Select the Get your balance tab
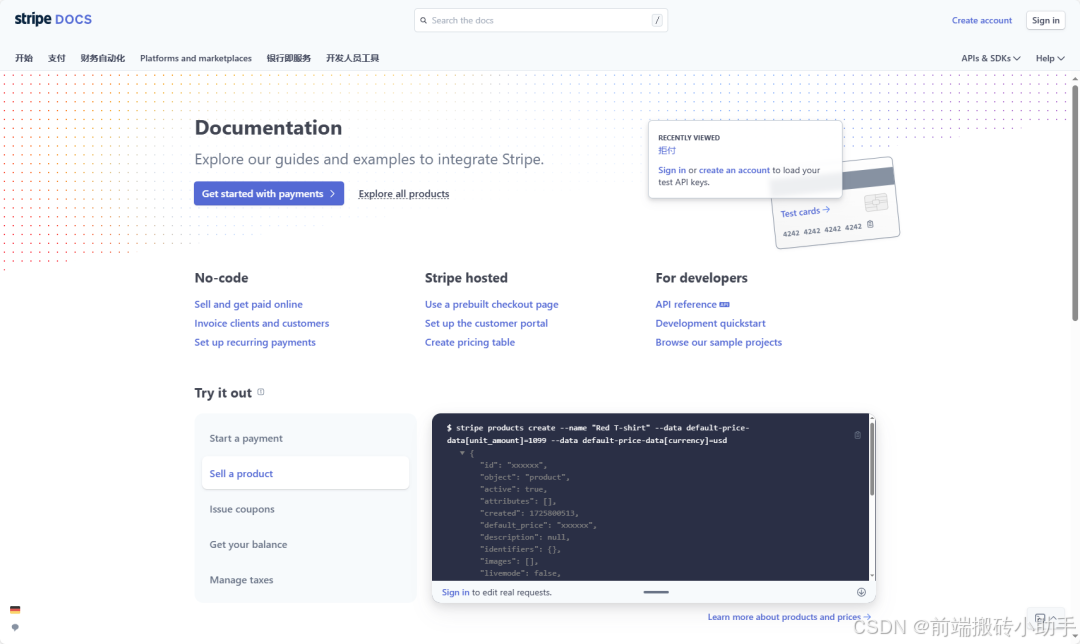This screenshot has width=1080, height=644. pos(305,544)
